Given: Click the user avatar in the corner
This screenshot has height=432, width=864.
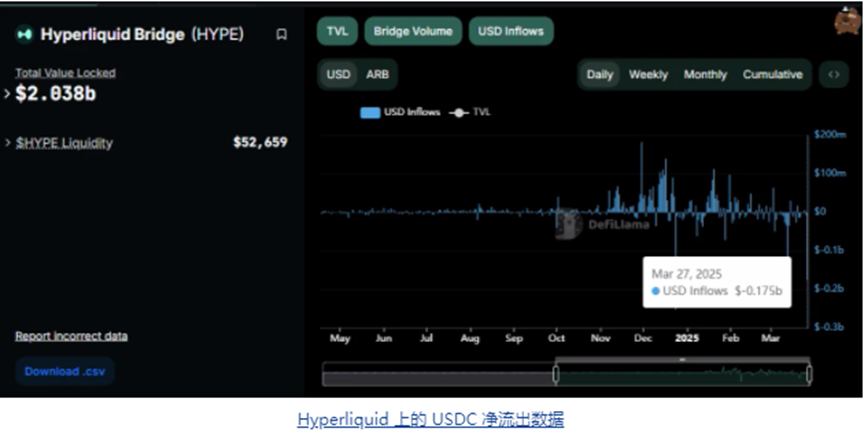Looking at the screenshot, I should click(847, 21).
